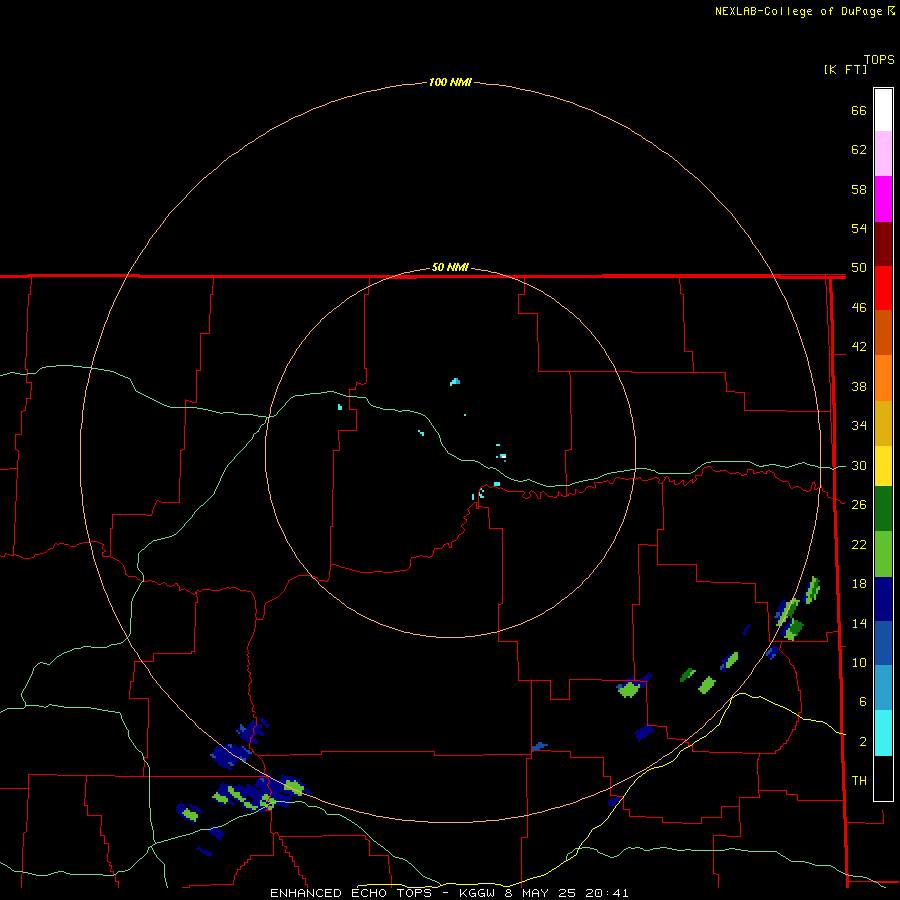Select the light blue legend swatch
Screen dimensions: 900x900
(x=883, y=688)
